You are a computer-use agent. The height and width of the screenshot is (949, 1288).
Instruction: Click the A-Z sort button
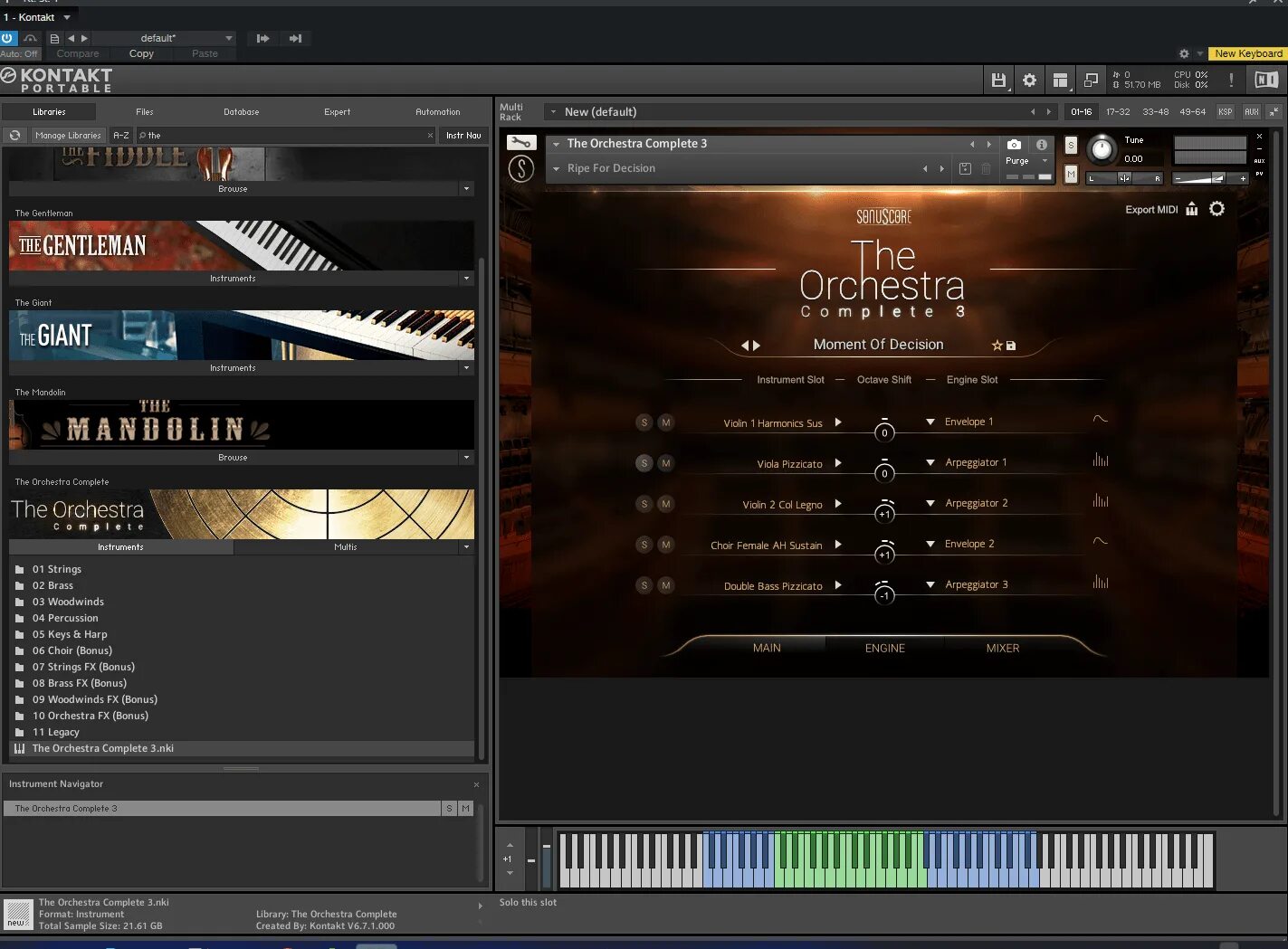click(x=121, y=136)
